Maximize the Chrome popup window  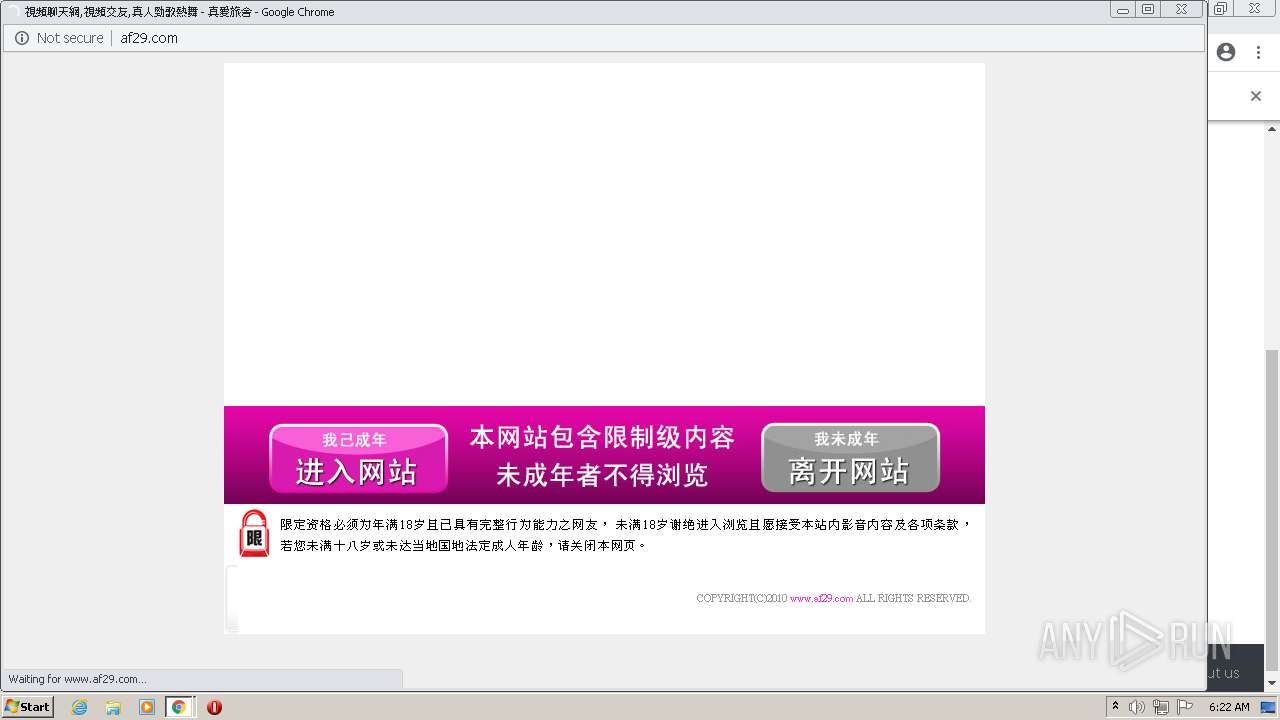coord(1148,10)
